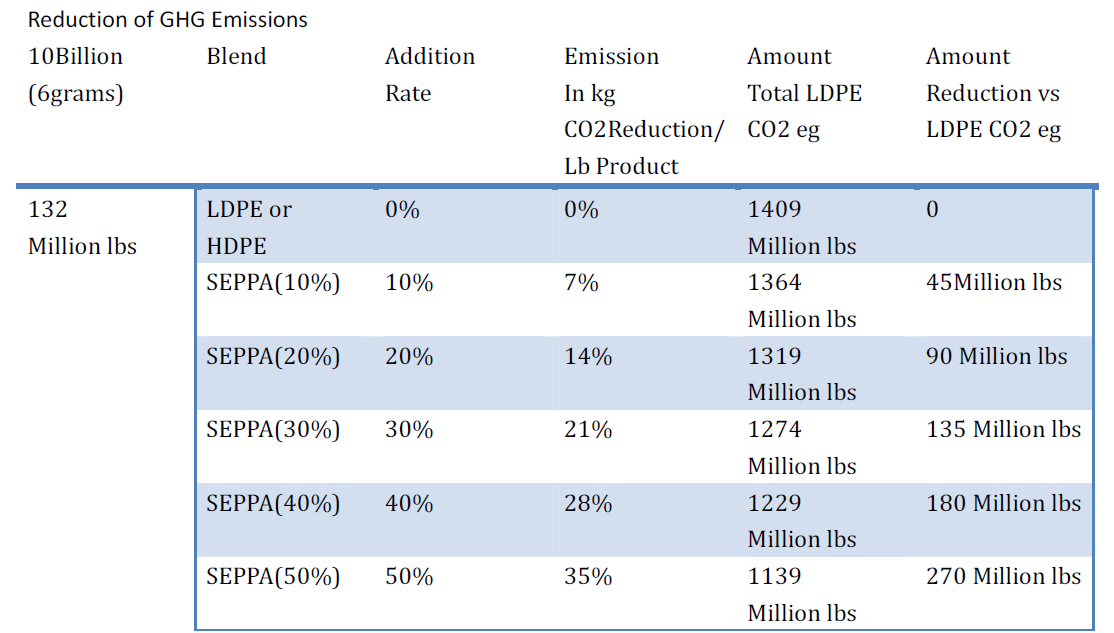Click the SEPPA(50%) blend cell

coord(273,576)
